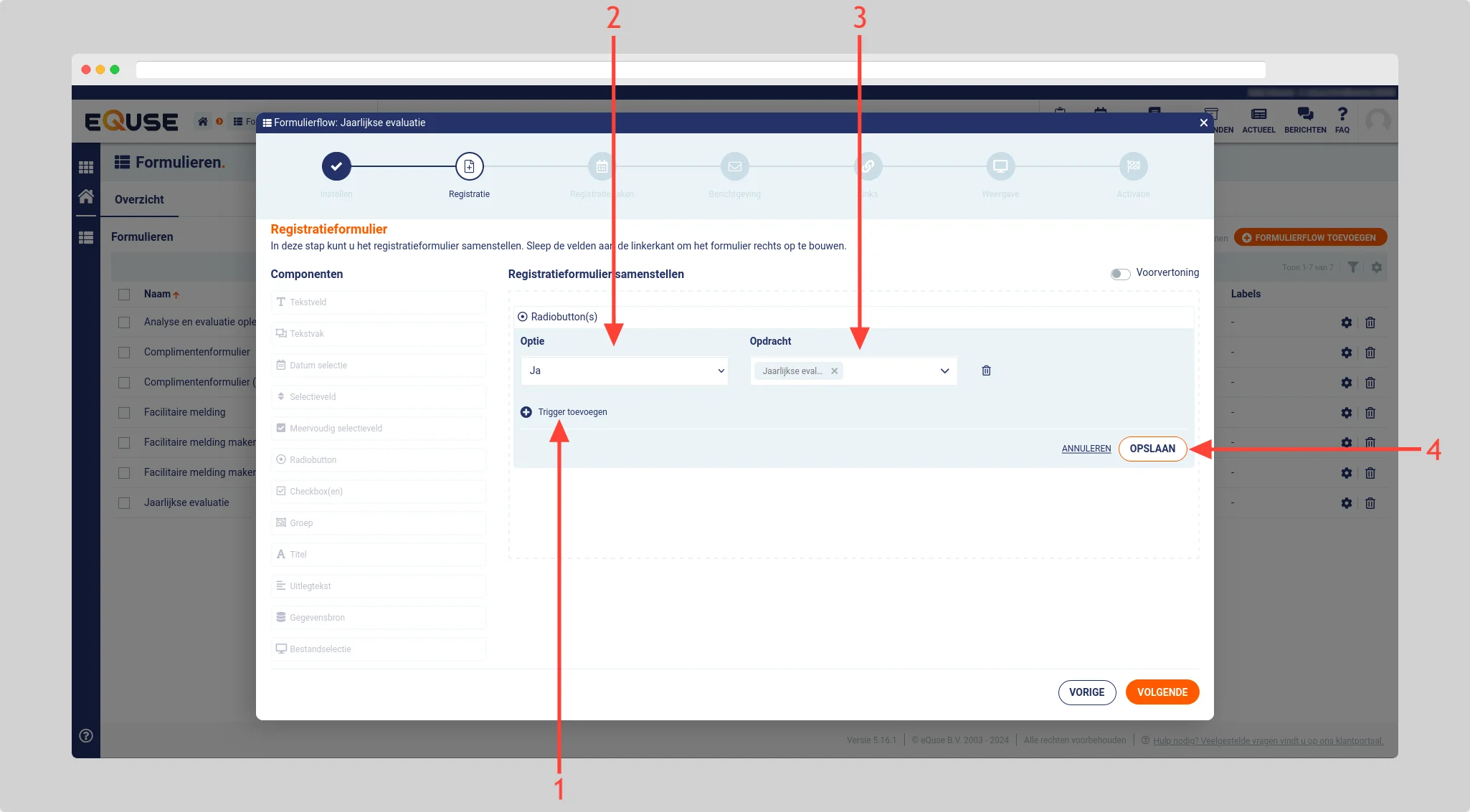Image resolution: width=1470 pixels, height=812 pixels.
Task: Sort by the Naam column header
Action: point(157,294)
